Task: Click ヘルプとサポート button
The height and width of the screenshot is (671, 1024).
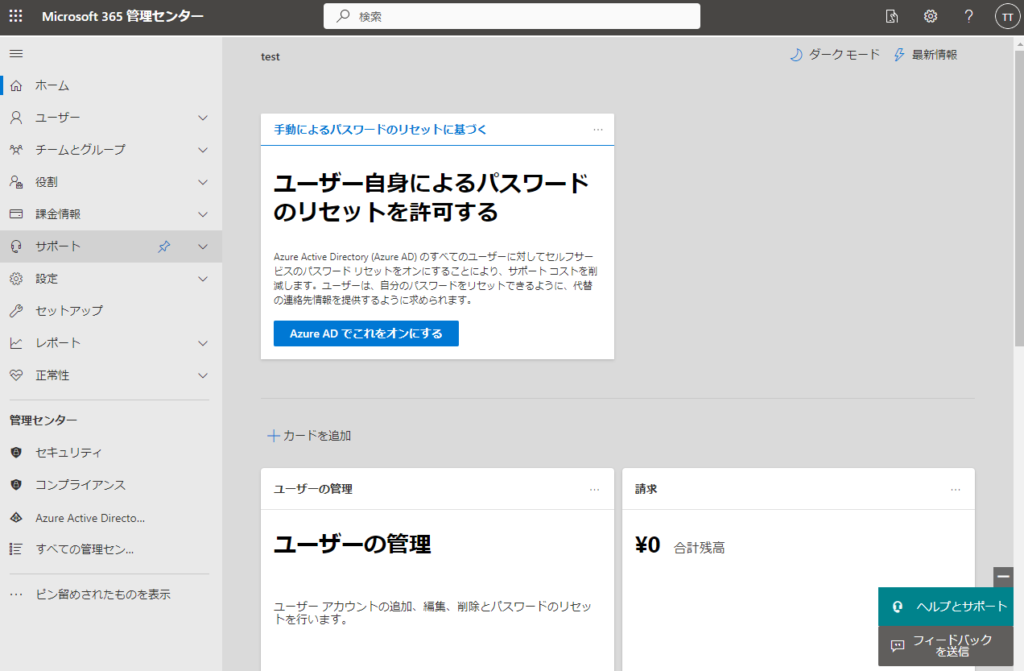Action: pyautogui.click(x=946, y=606)
